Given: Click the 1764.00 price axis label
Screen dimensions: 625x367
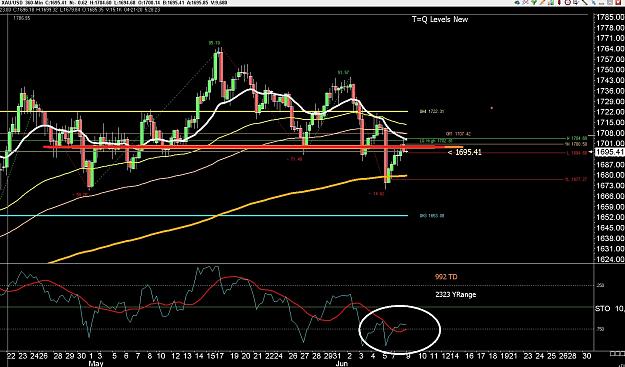Looking at the screenshot, I should [609, 49].
